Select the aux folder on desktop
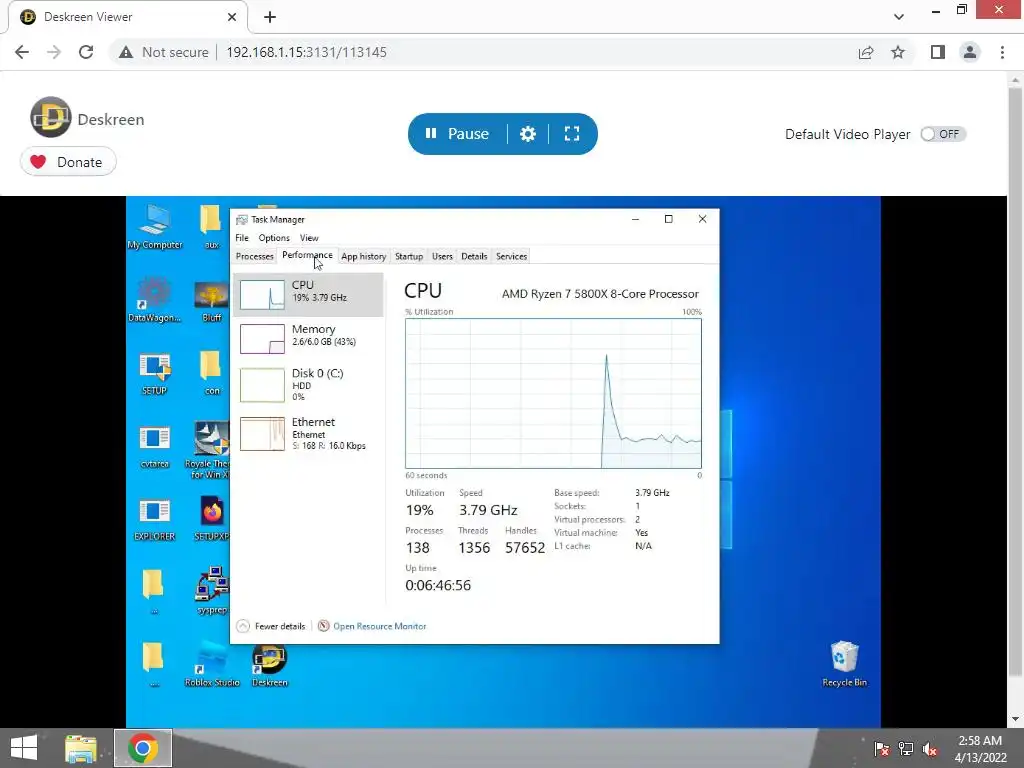This screenshot has height=768, width=1024. pyautogui.click(x=211, y=227)
